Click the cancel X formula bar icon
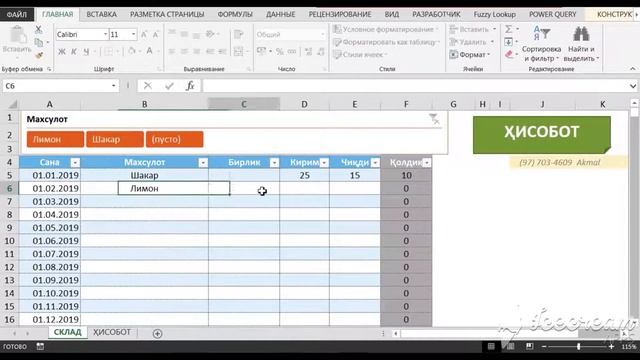This screenshot has height=360, width=640. click(x=148, y=86)
